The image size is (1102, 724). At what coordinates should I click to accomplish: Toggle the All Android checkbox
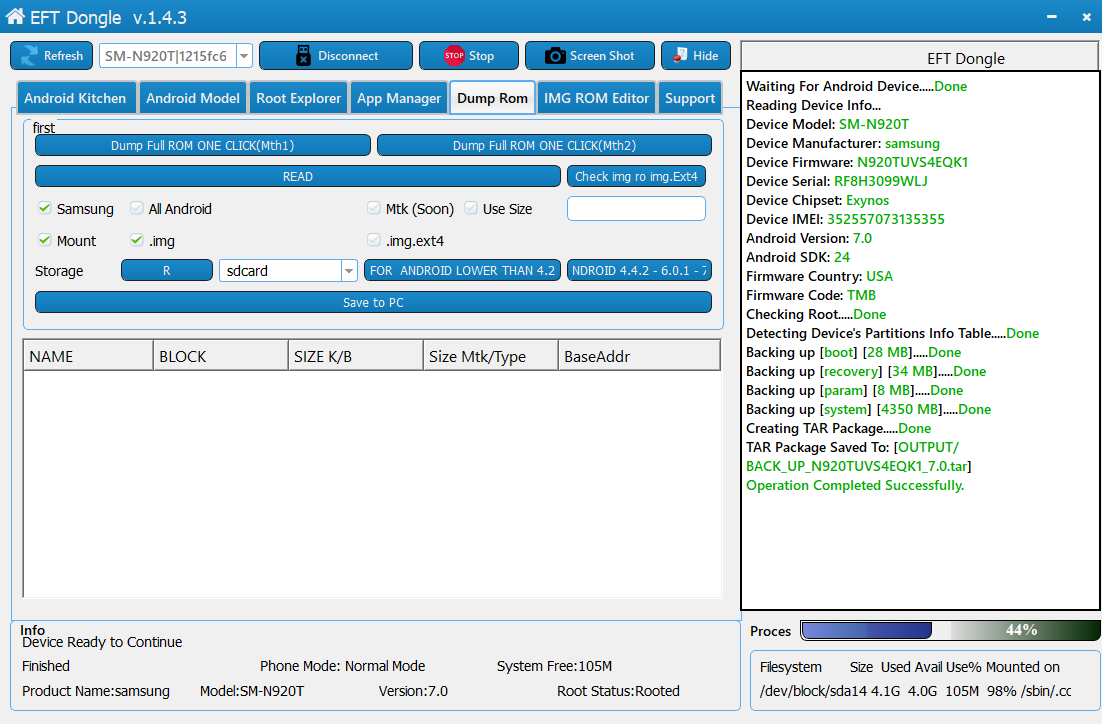click(x=136, y=208)
